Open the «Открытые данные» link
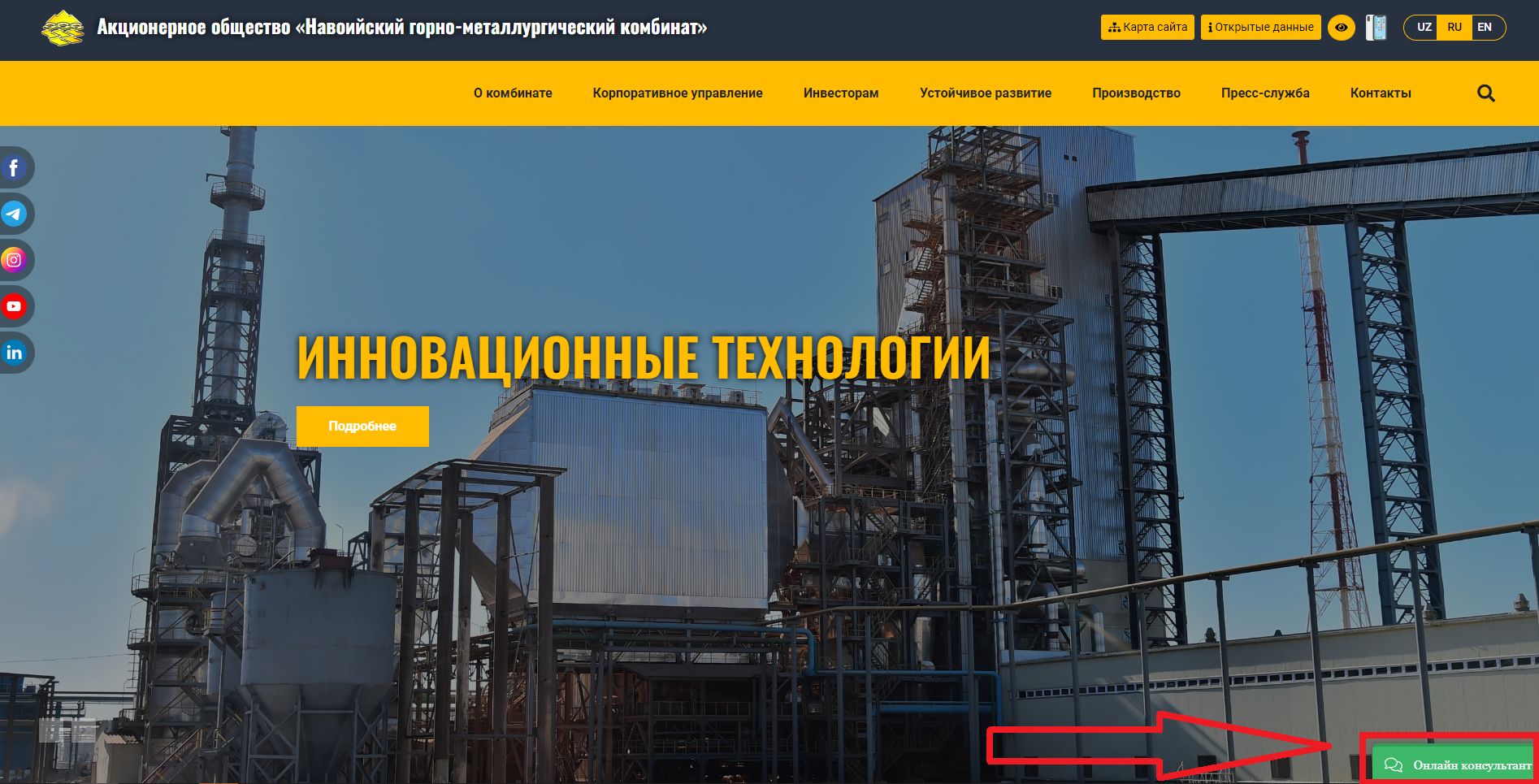This screenshot has width=1539, height=784. [x=1260, y=28]
